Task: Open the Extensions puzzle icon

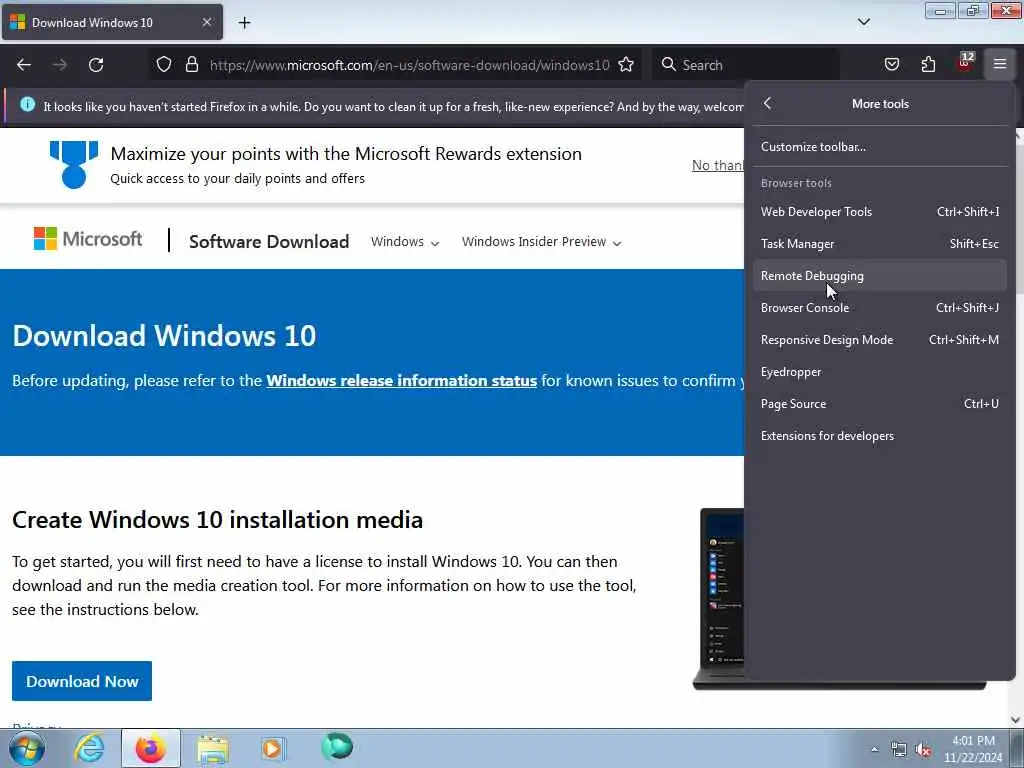Action: pyautogui.click(x=928, y=64)
